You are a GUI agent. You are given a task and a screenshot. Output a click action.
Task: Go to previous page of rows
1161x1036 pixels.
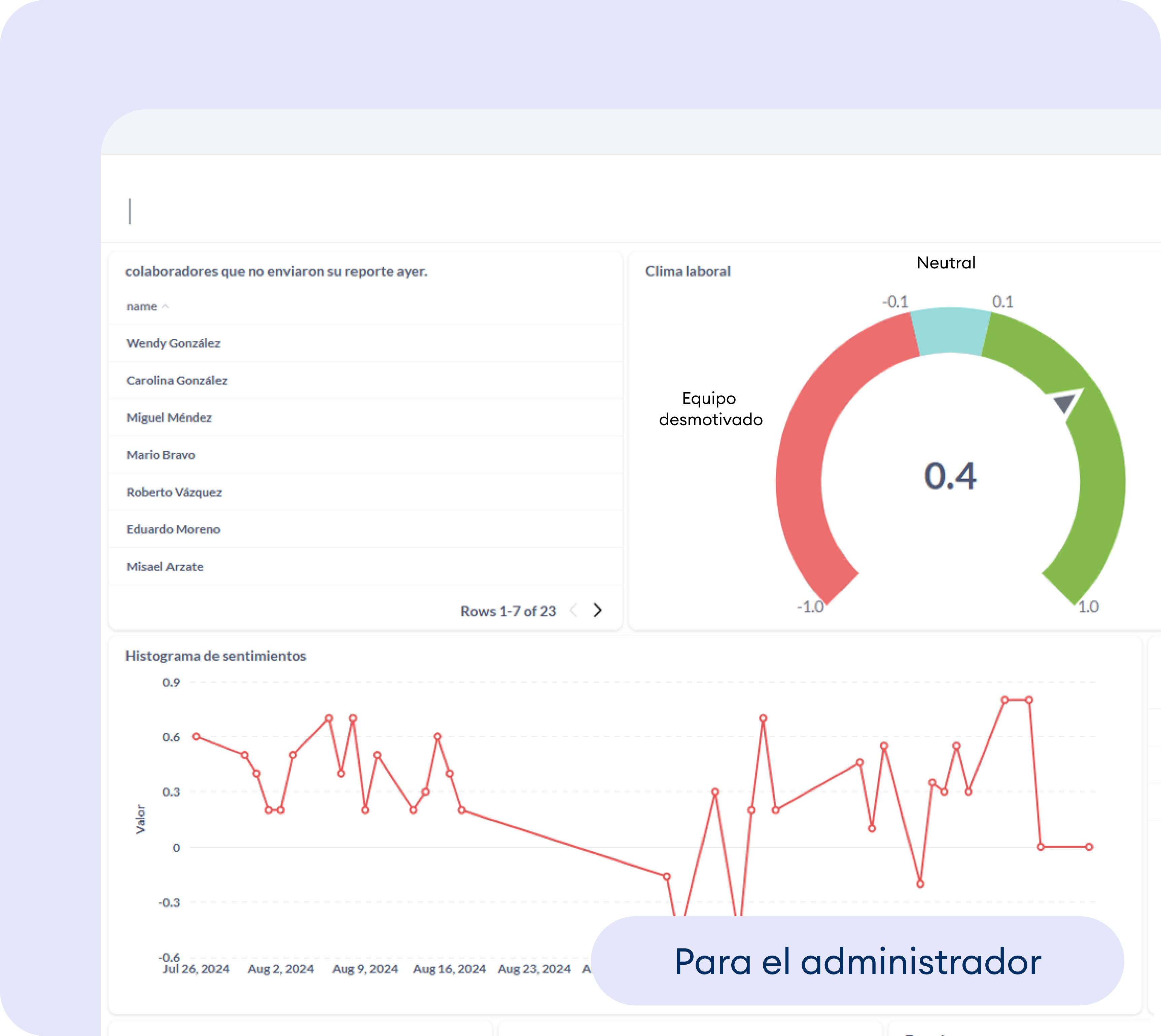pyautogui.click(x=573, y=610)
